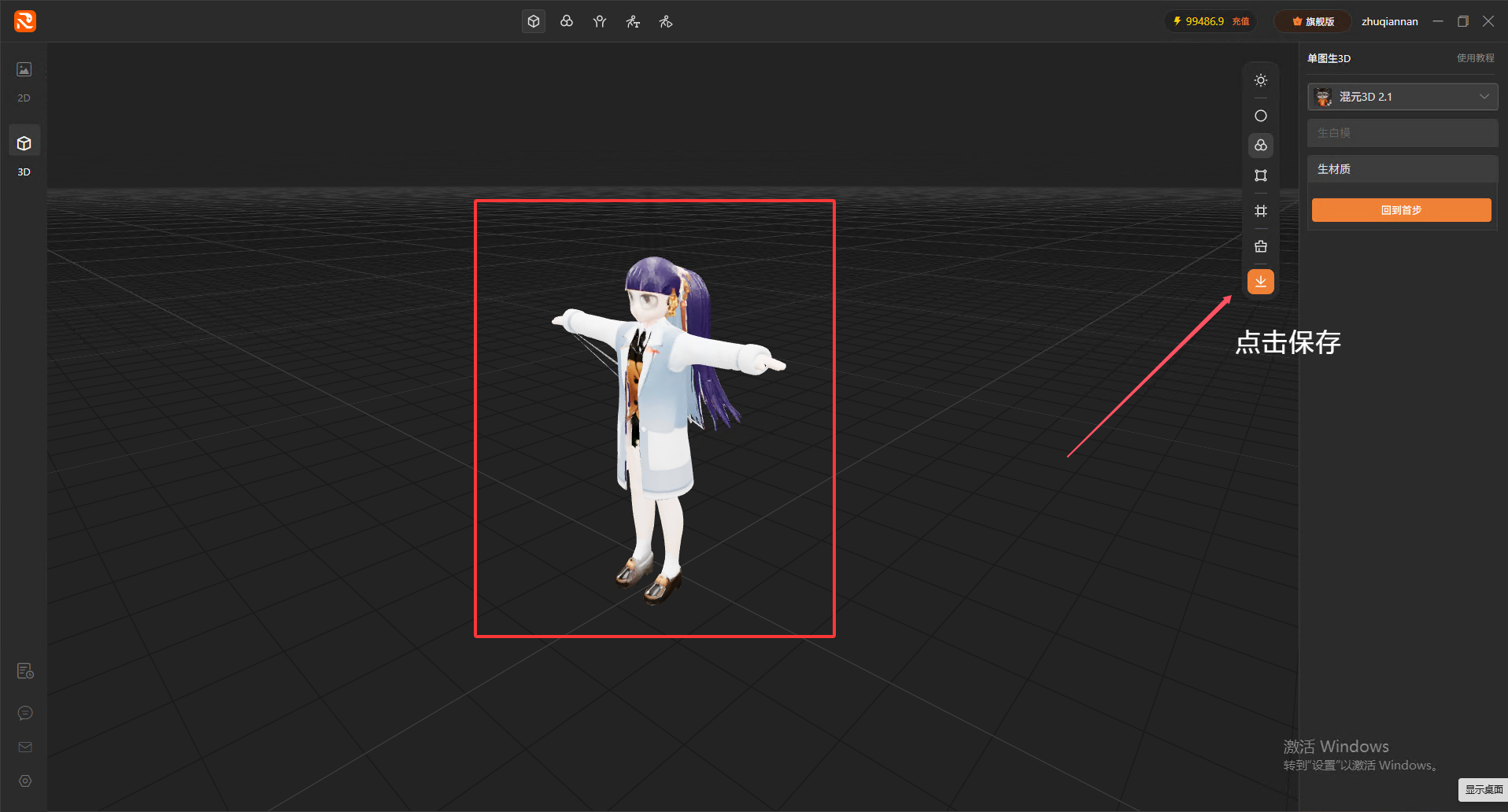Click the 生白模 option
Viewport: 1508px width, 812px height.
pos(1403,133)
